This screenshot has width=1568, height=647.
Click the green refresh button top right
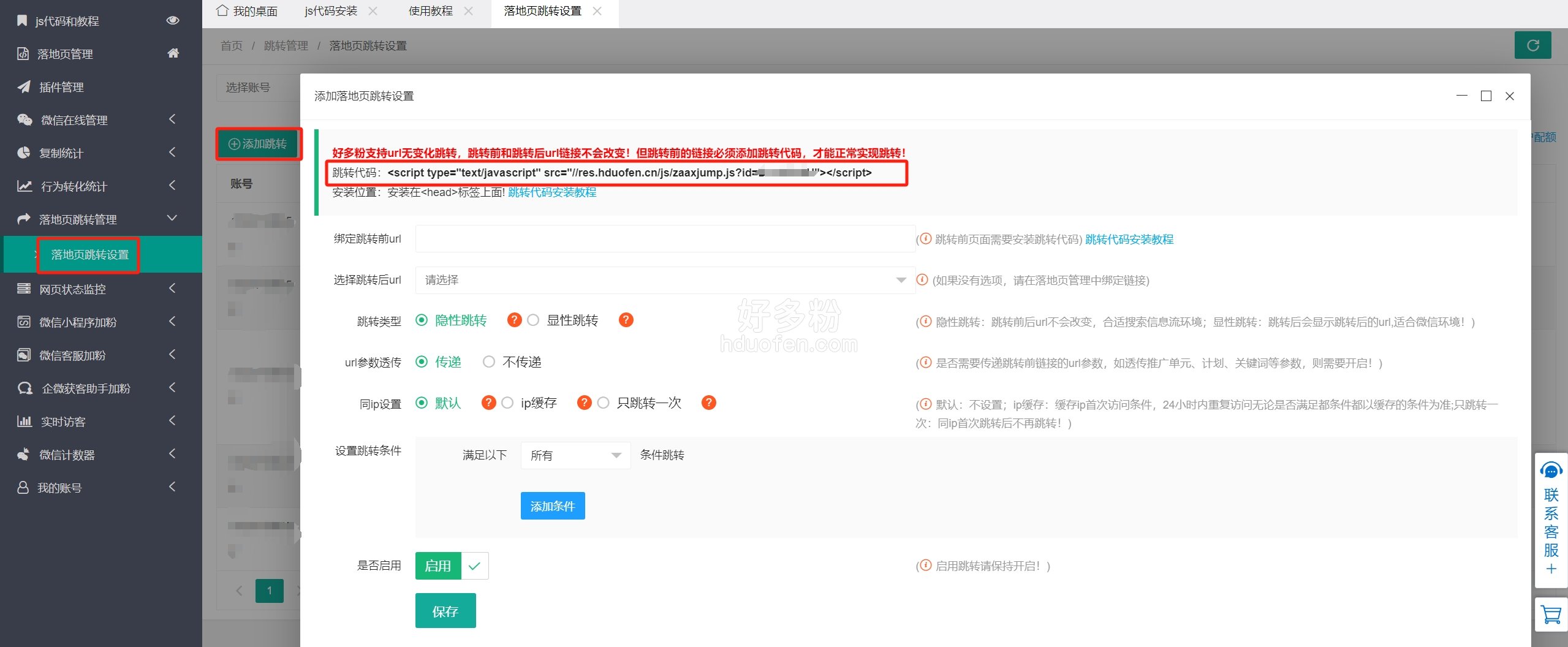point(1532,45)
